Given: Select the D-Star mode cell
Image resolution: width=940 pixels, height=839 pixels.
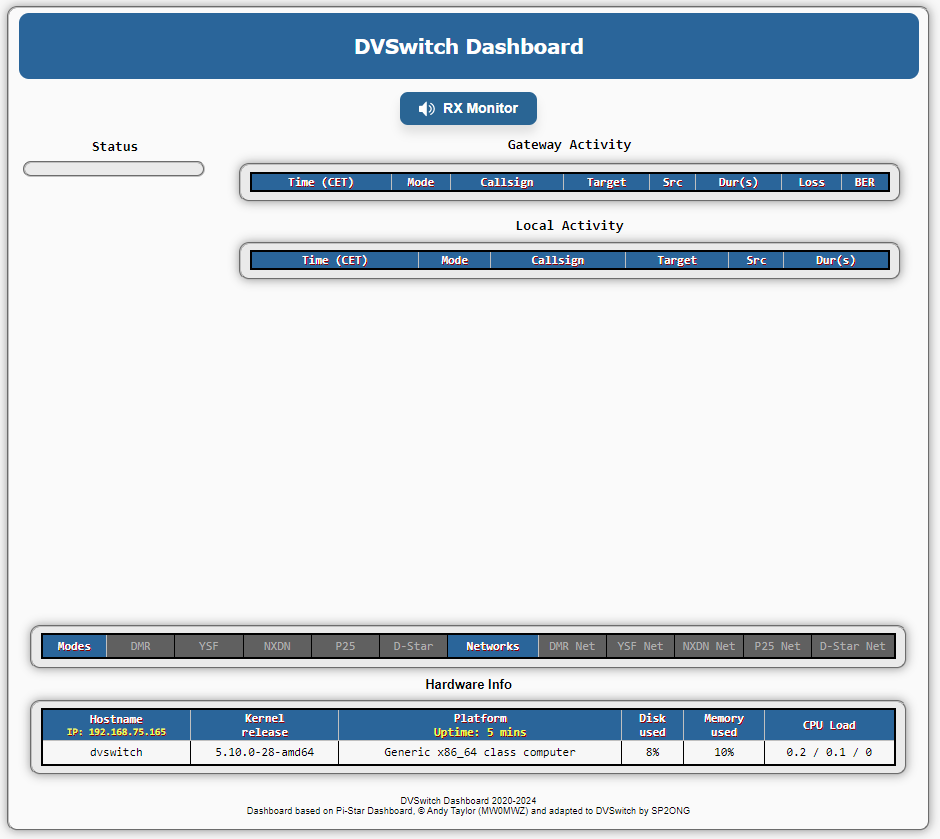Looking at the screenshot, I should (x=413, y=646).
